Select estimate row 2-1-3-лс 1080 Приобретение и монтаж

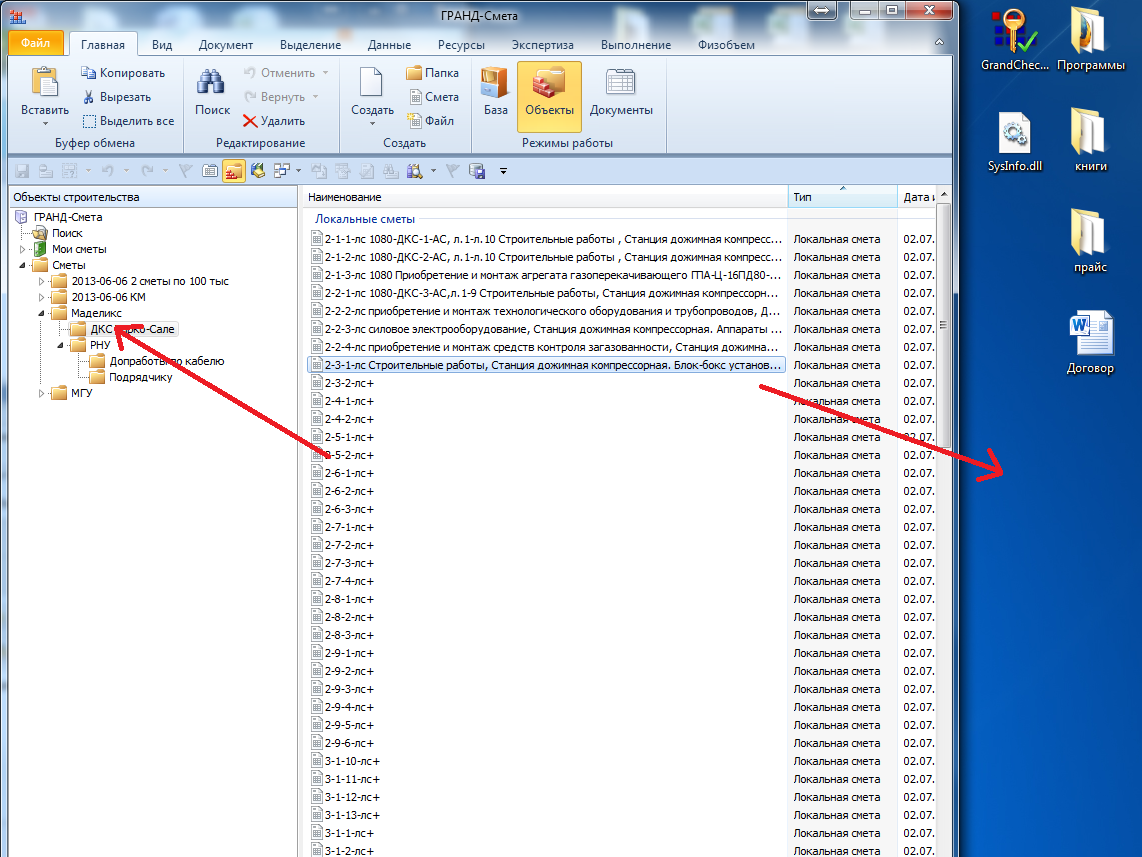pos(548,275)
